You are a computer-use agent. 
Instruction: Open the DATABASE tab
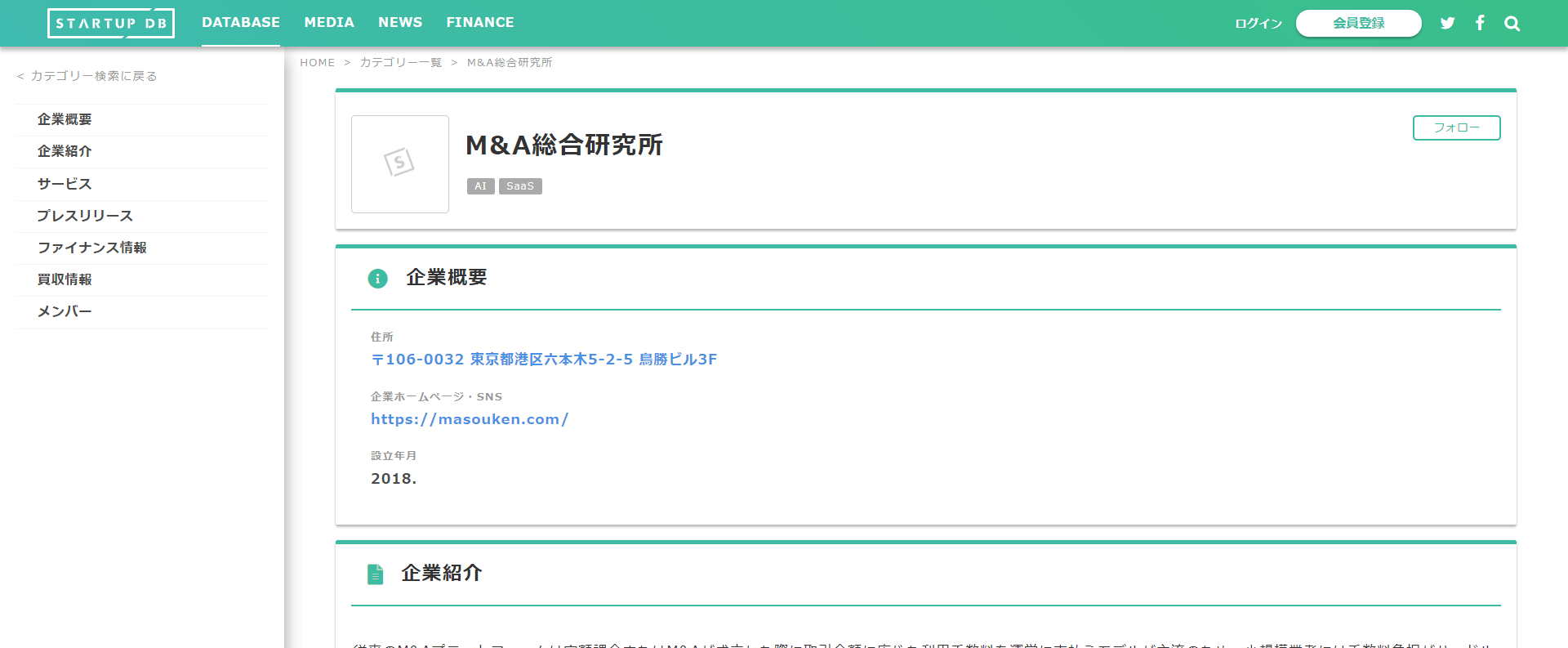241,23
